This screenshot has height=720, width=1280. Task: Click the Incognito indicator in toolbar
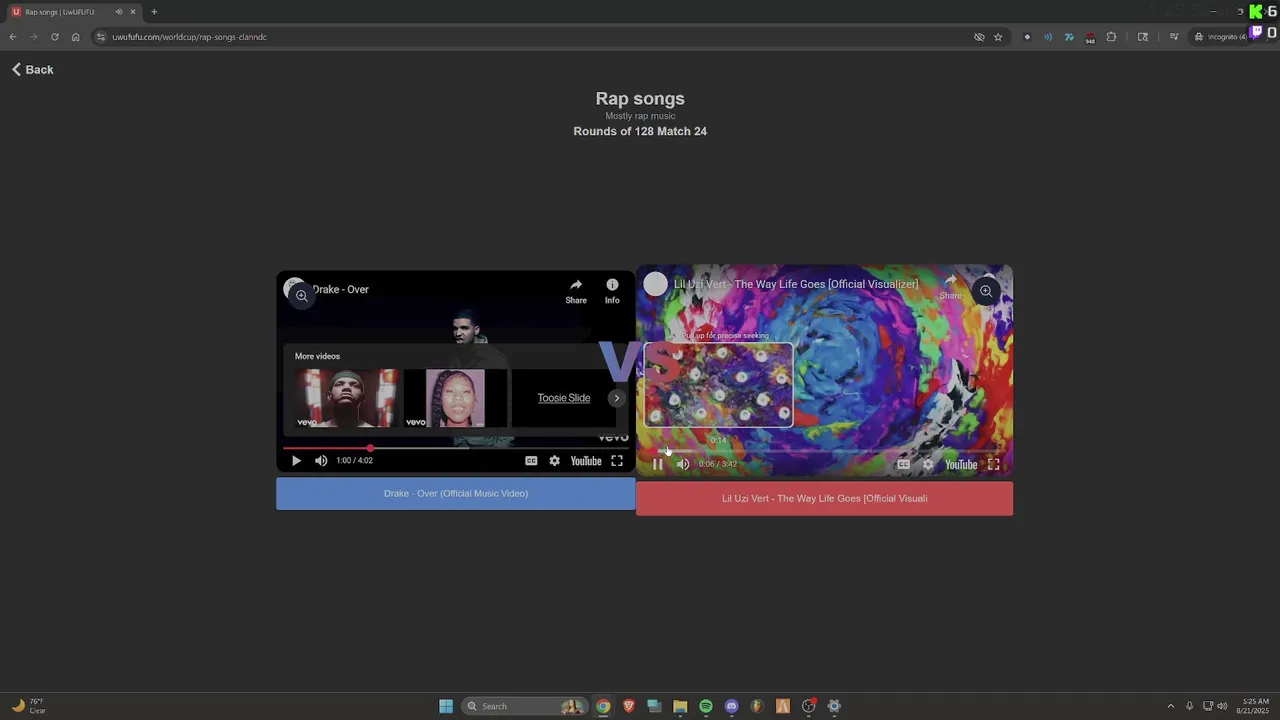pos(1221,37)
